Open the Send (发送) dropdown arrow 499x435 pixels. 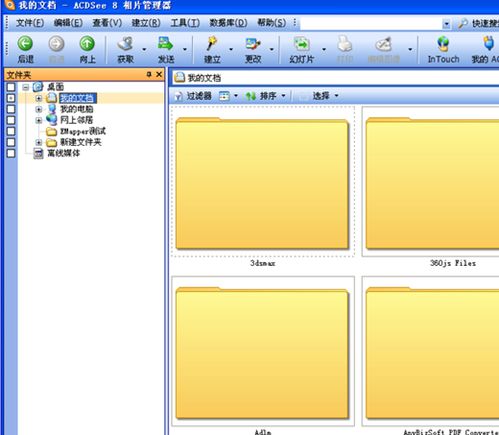[185, 49]
